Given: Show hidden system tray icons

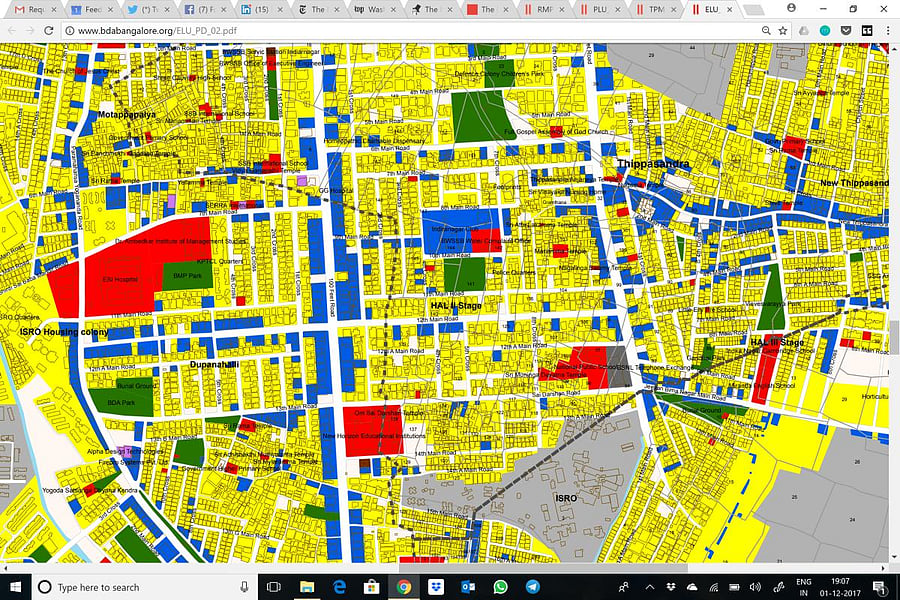Looking at the screenshot, I should pos(650,587).
